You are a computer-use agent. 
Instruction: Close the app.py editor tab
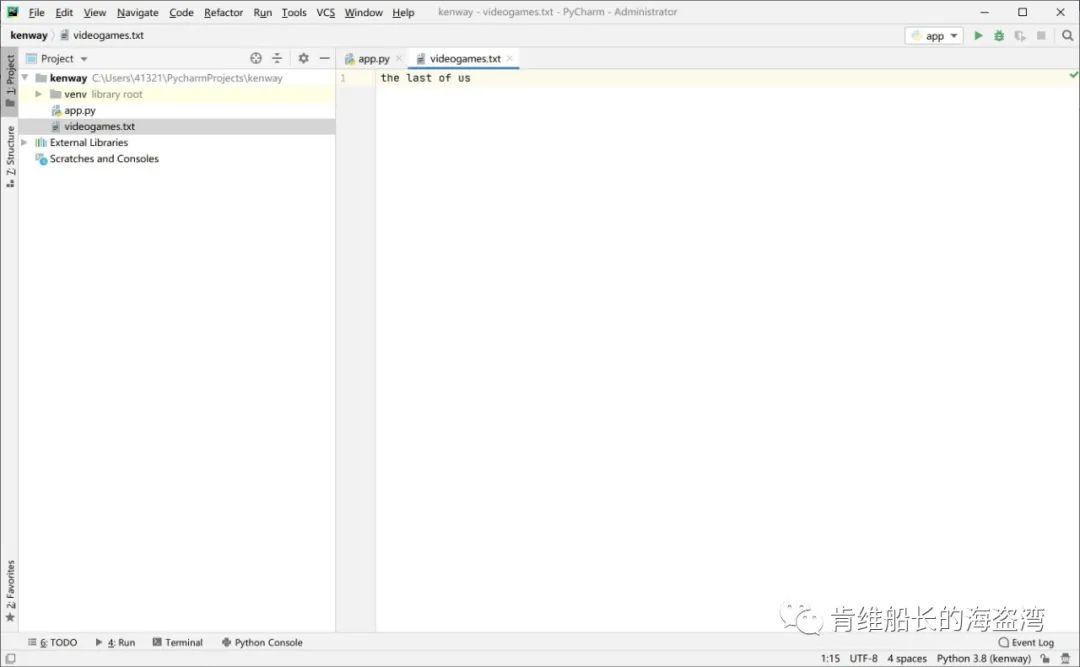coord(399,59)
